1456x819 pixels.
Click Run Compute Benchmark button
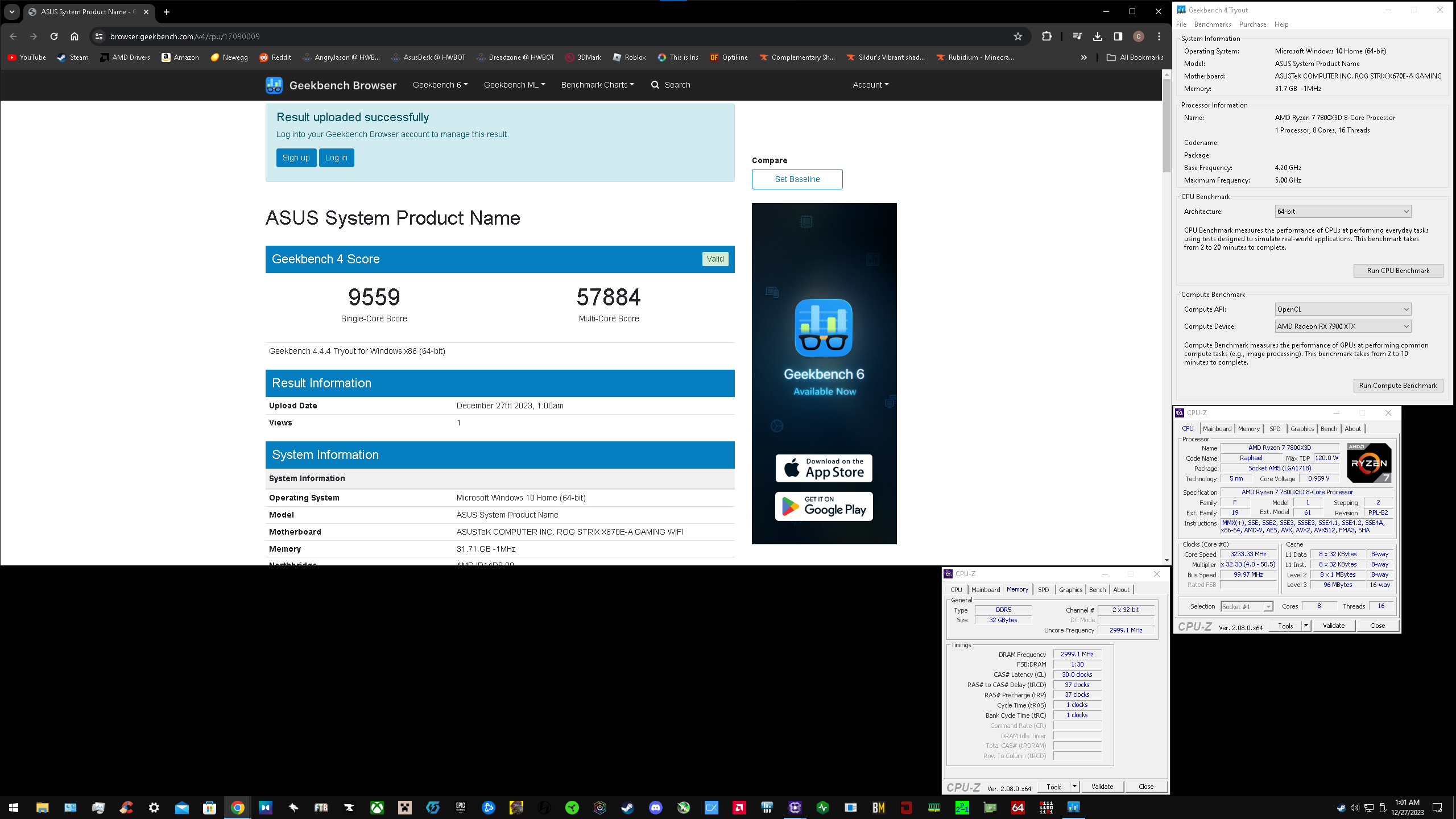point(1398,386)
